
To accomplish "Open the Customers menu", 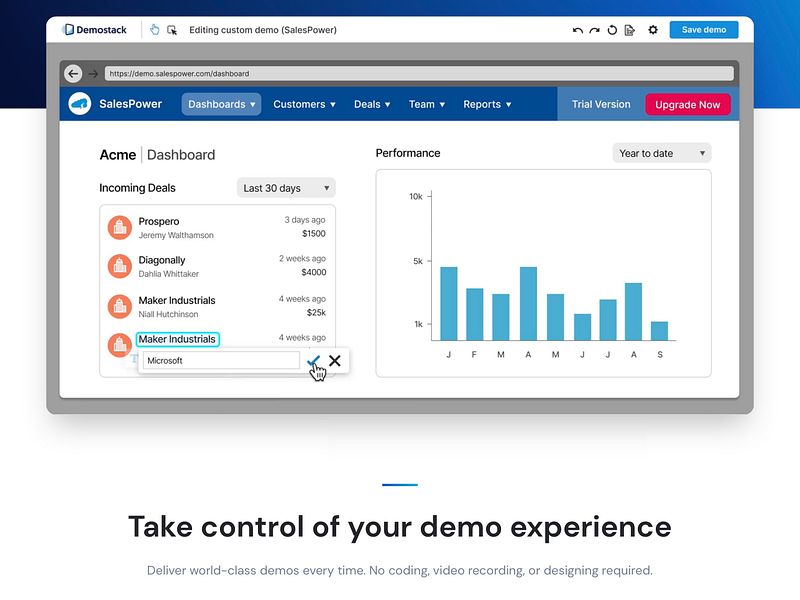I will pos(304,104).
